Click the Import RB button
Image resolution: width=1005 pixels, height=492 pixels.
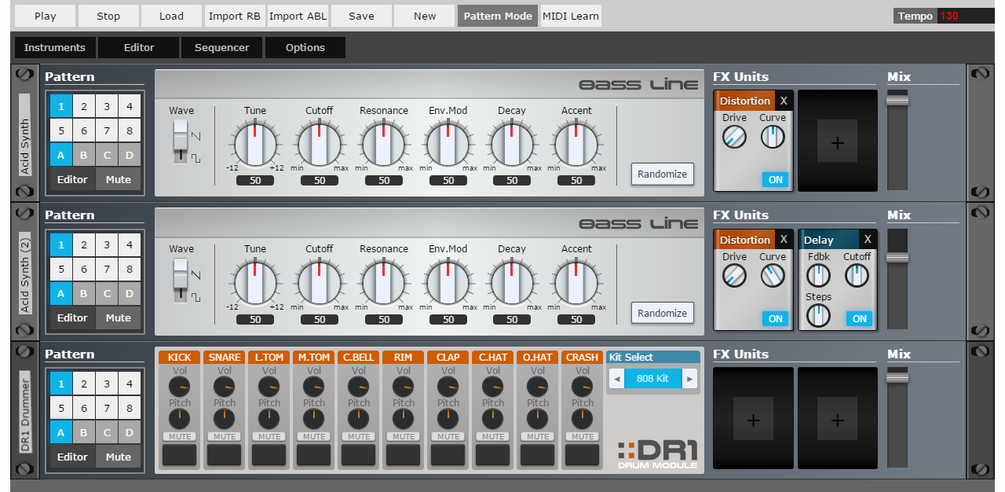pos(235,16)
